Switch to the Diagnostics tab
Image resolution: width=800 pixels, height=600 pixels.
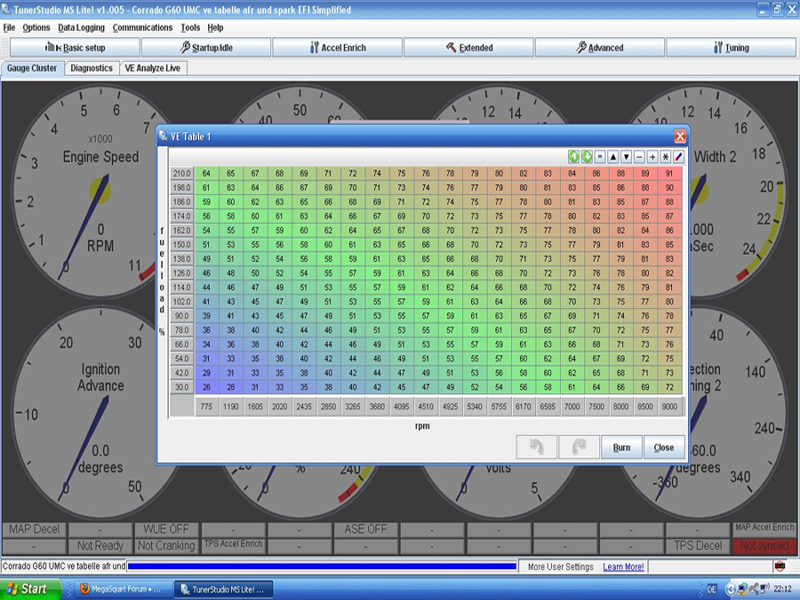click(x=91, y=68)
